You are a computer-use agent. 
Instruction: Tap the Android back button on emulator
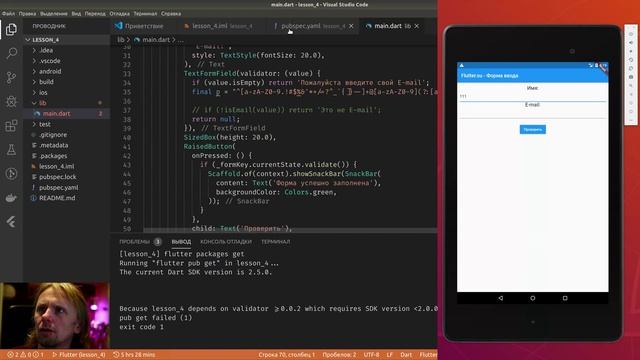click(x=500, y=298)
